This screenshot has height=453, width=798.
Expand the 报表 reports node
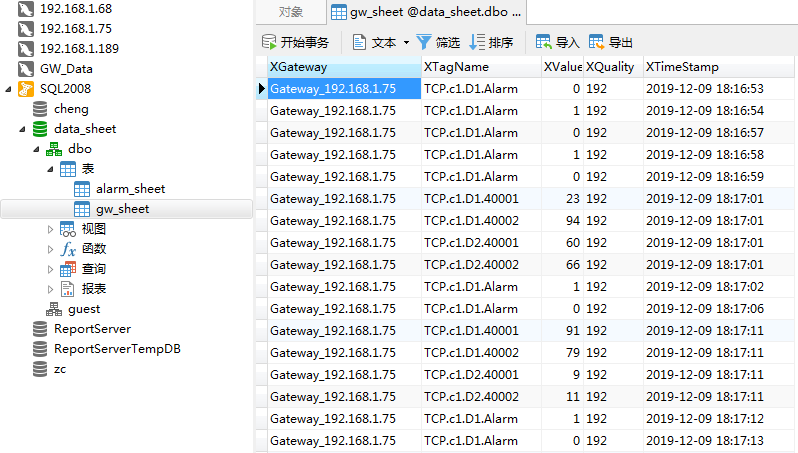(50, 290)
